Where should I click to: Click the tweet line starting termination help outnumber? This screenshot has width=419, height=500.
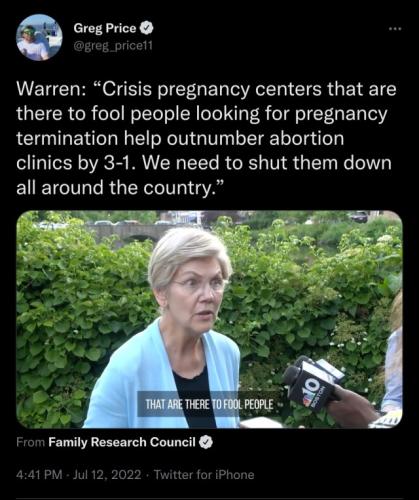pyautogui.click(x=180, y=138)
